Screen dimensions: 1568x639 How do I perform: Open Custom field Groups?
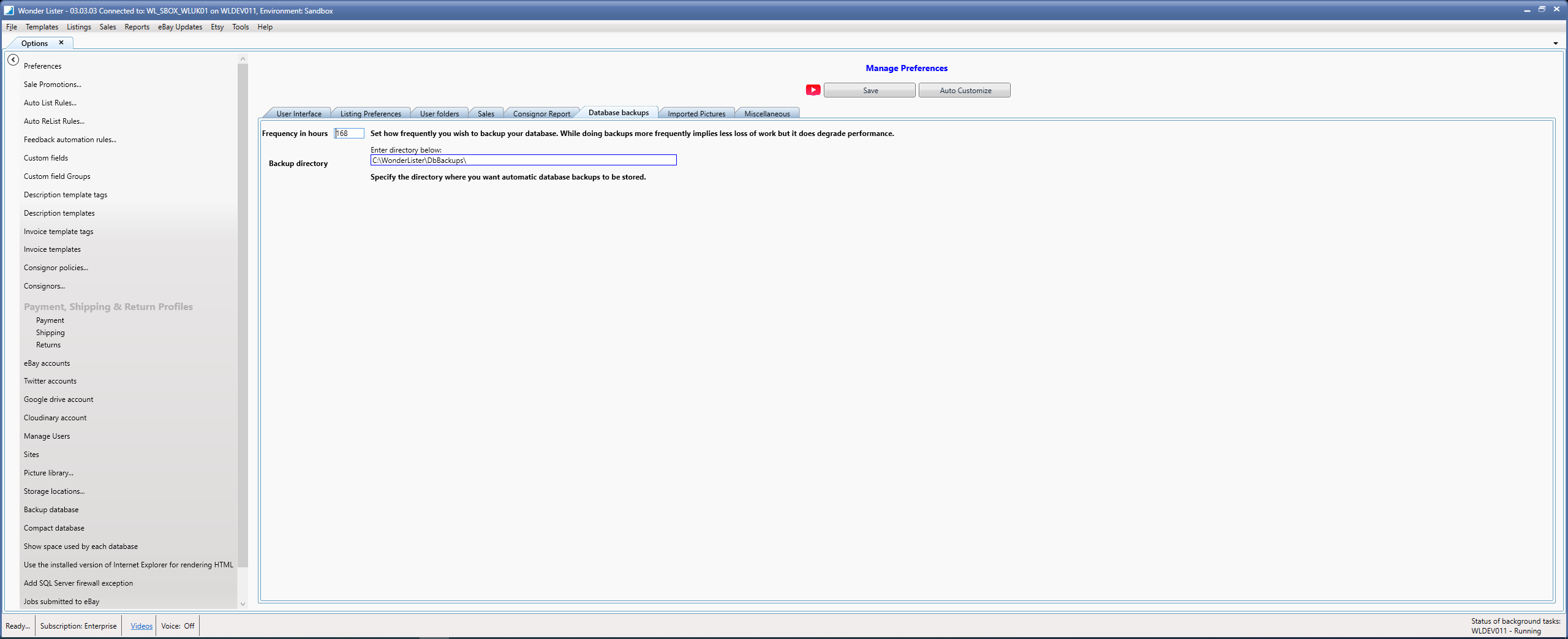click(x=57, y=176)
